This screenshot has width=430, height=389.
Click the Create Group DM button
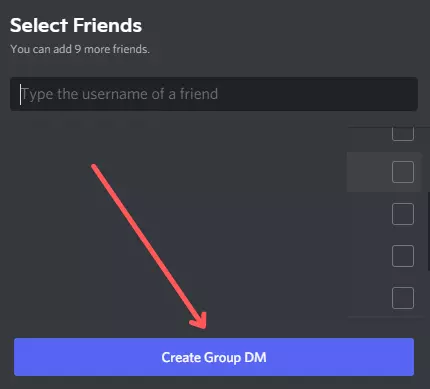click(x=214, y=357)
